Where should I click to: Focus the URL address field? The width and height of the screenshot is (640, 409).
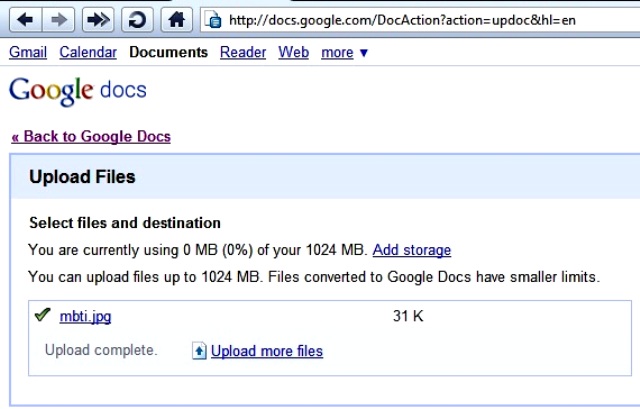(420, 19)
